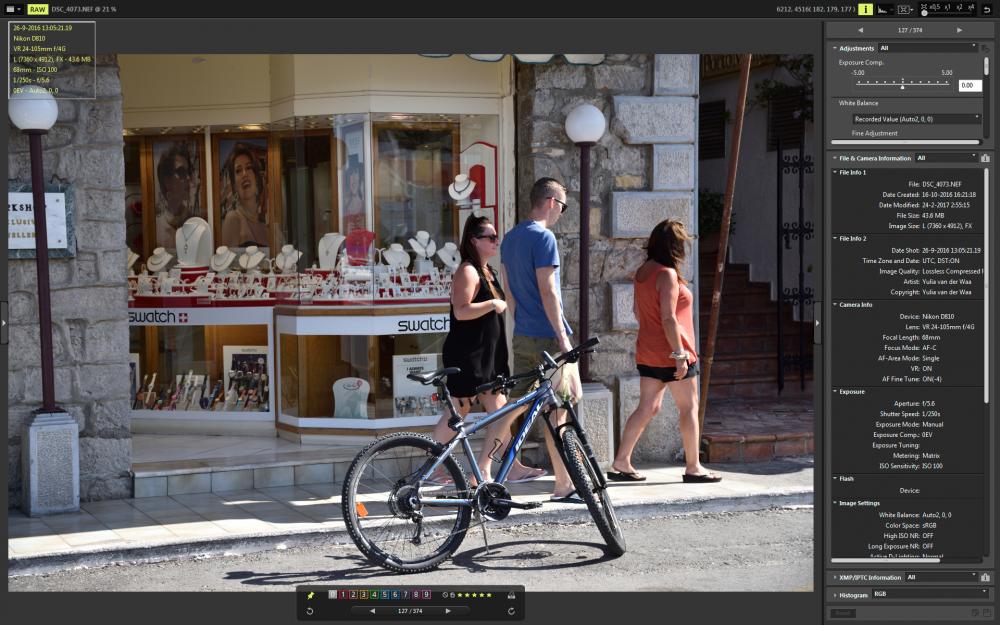Expand the XMP/IPTC Information section
The width and height of the screenshot is (1000, 625).
pyautogui.click(x=835, y=577)
